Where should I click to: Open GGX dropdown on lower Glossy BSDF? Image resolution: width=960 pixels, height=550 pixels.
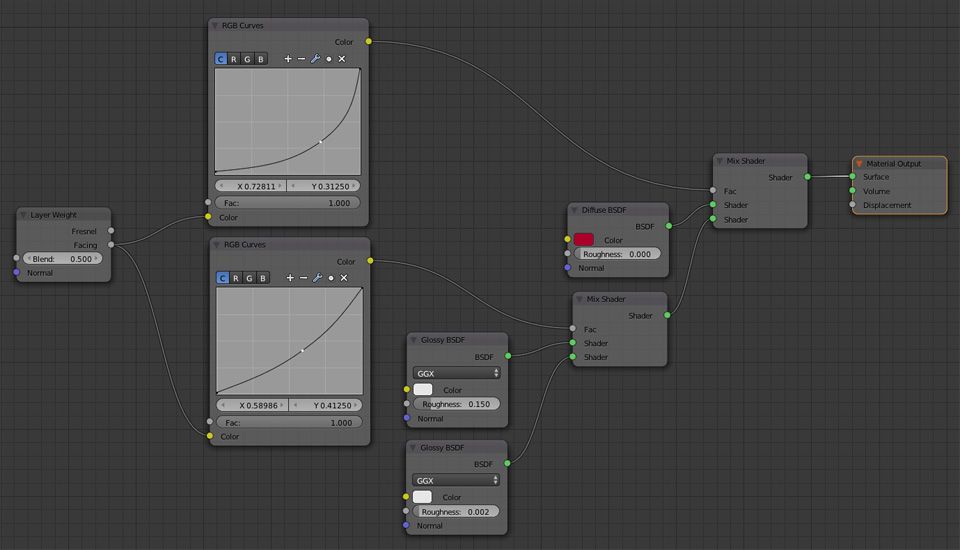pos(456,480)
